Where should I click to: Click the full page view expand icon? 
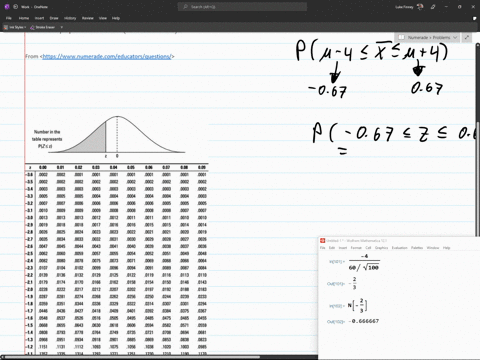pyautogui.click(x=467, y=37)
